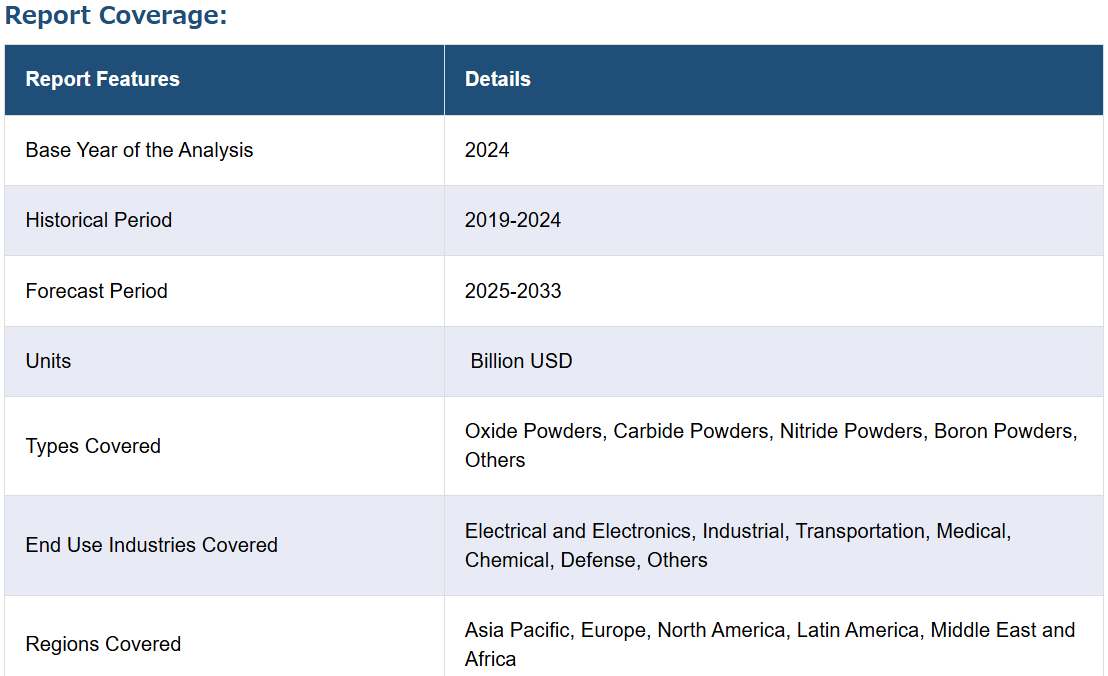Click the Types Covered row label

(93, 446)
